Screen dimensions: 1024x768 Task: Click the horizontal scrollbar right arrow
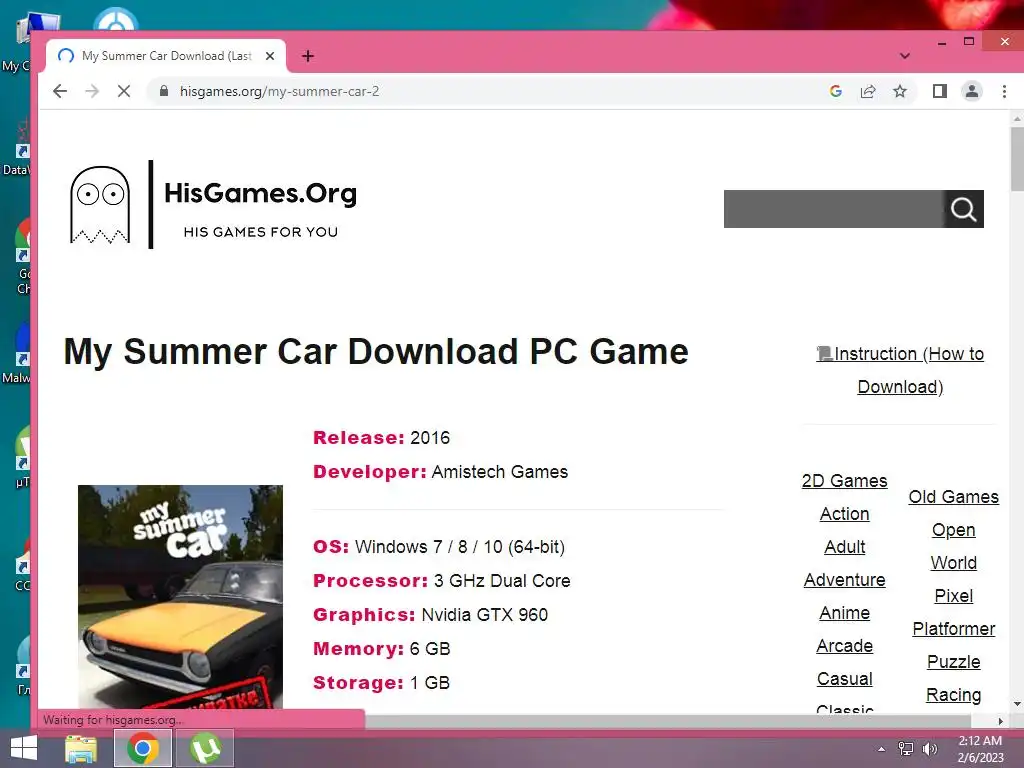tap(1000, 721)
